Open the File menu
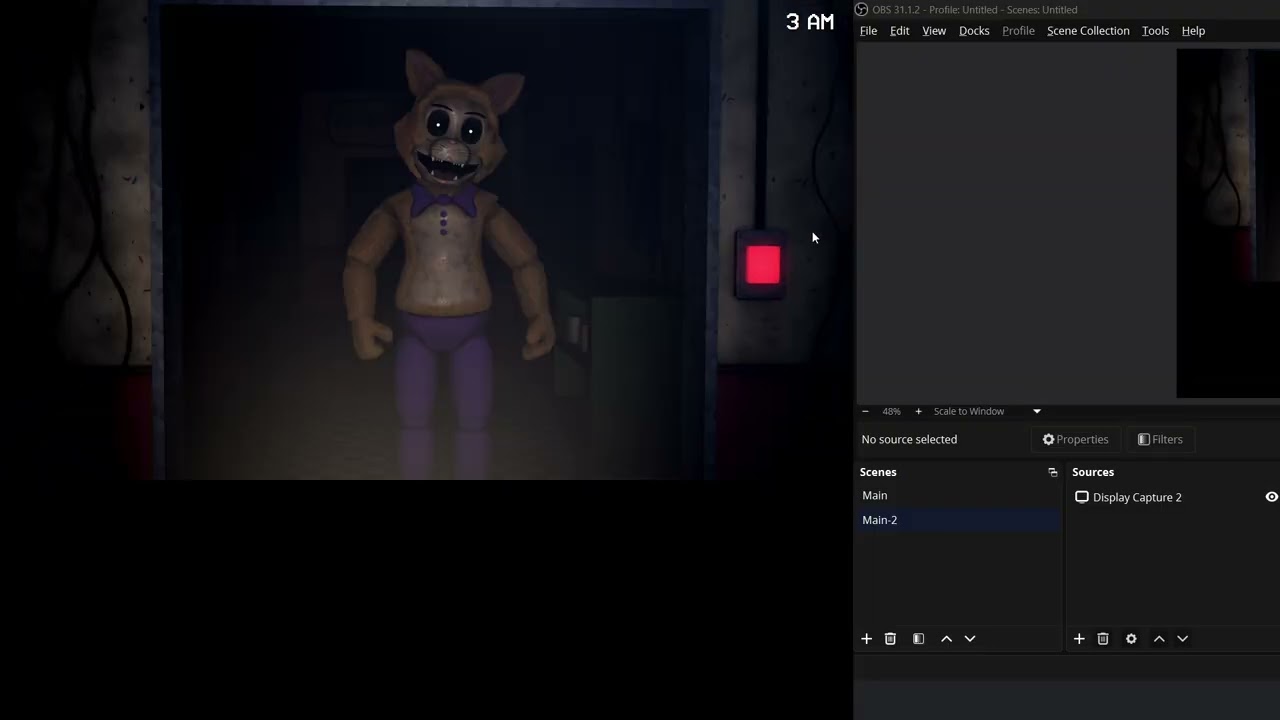1280x720 pixels. 868,31
